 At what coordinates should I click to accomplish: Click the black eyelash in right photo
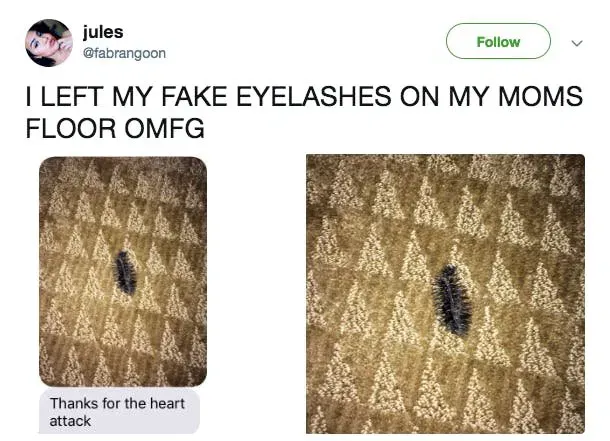coord(452,300)
